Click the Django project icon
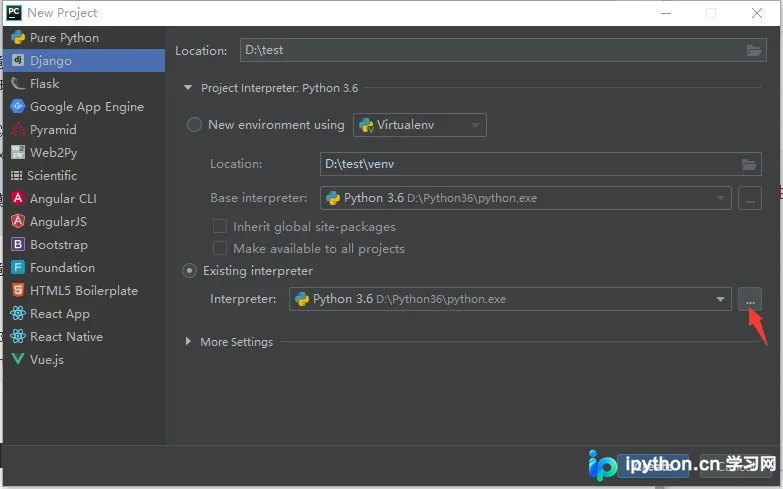The width and height of the screenshot is (783, 489). [x=18, y=60]
